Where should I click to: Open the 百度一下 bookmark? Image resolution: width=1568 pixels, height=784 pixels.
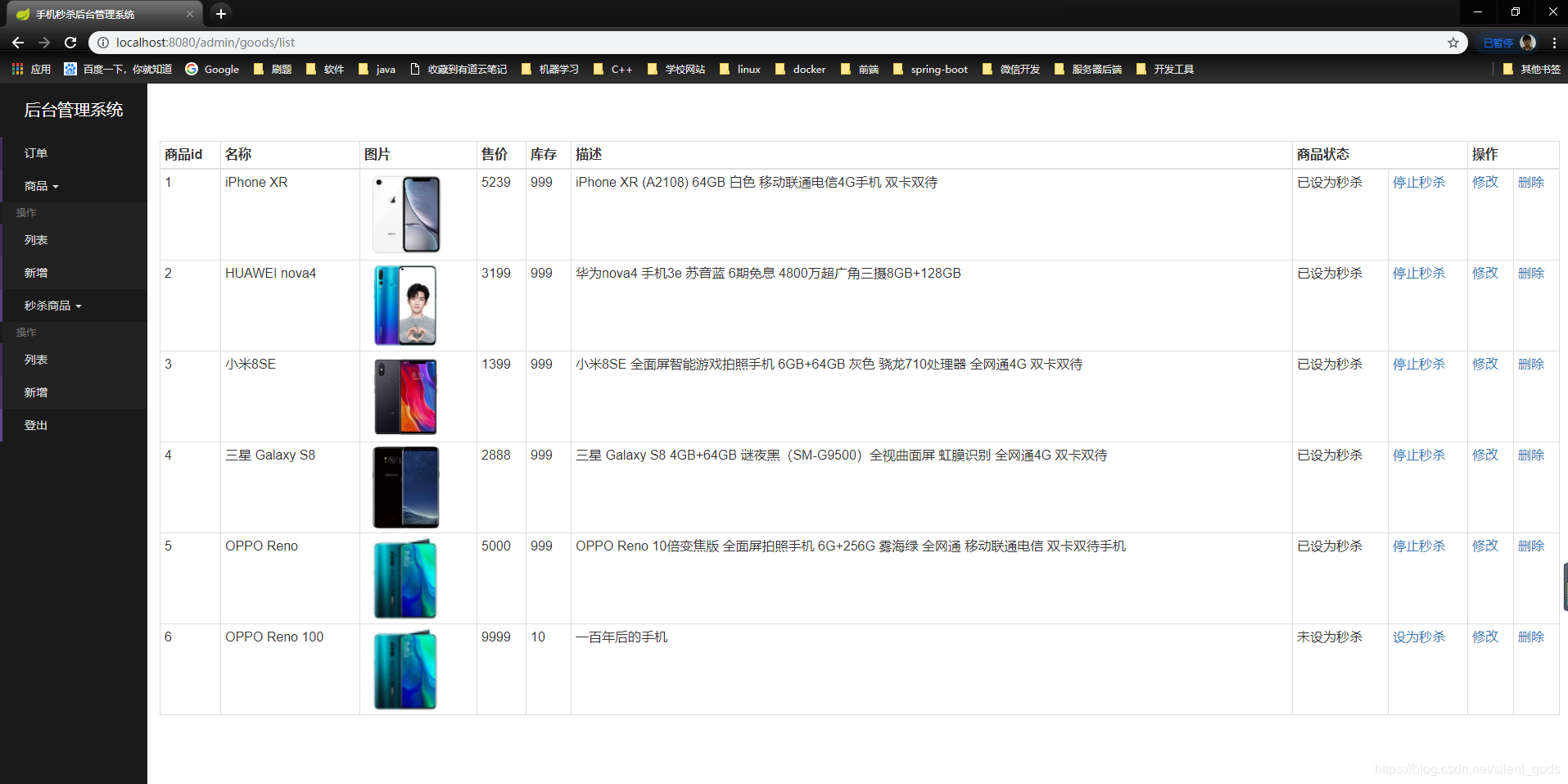(118, 70)
